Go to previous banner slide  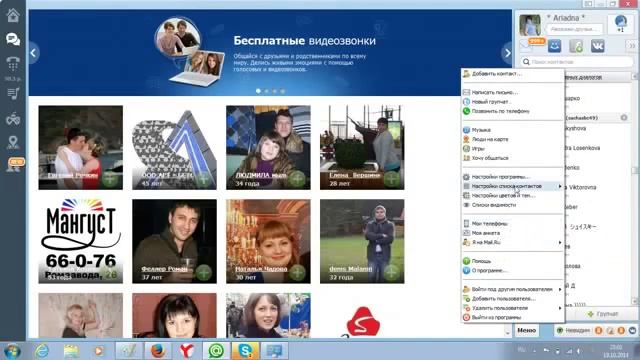pyautogui.click(x=33, y=53)
